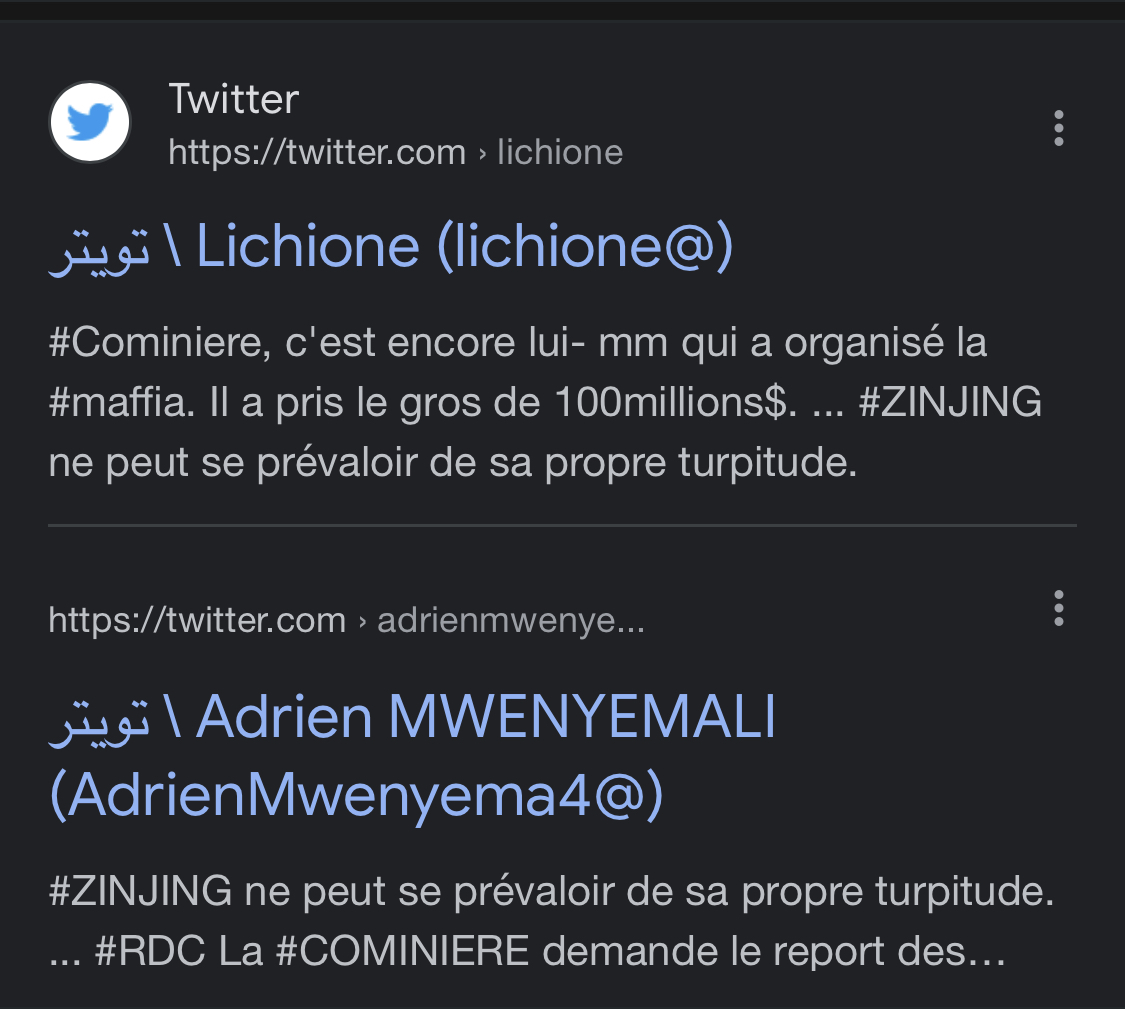Click https://twitter.com URL above Adrien title

tap(197, 620)
